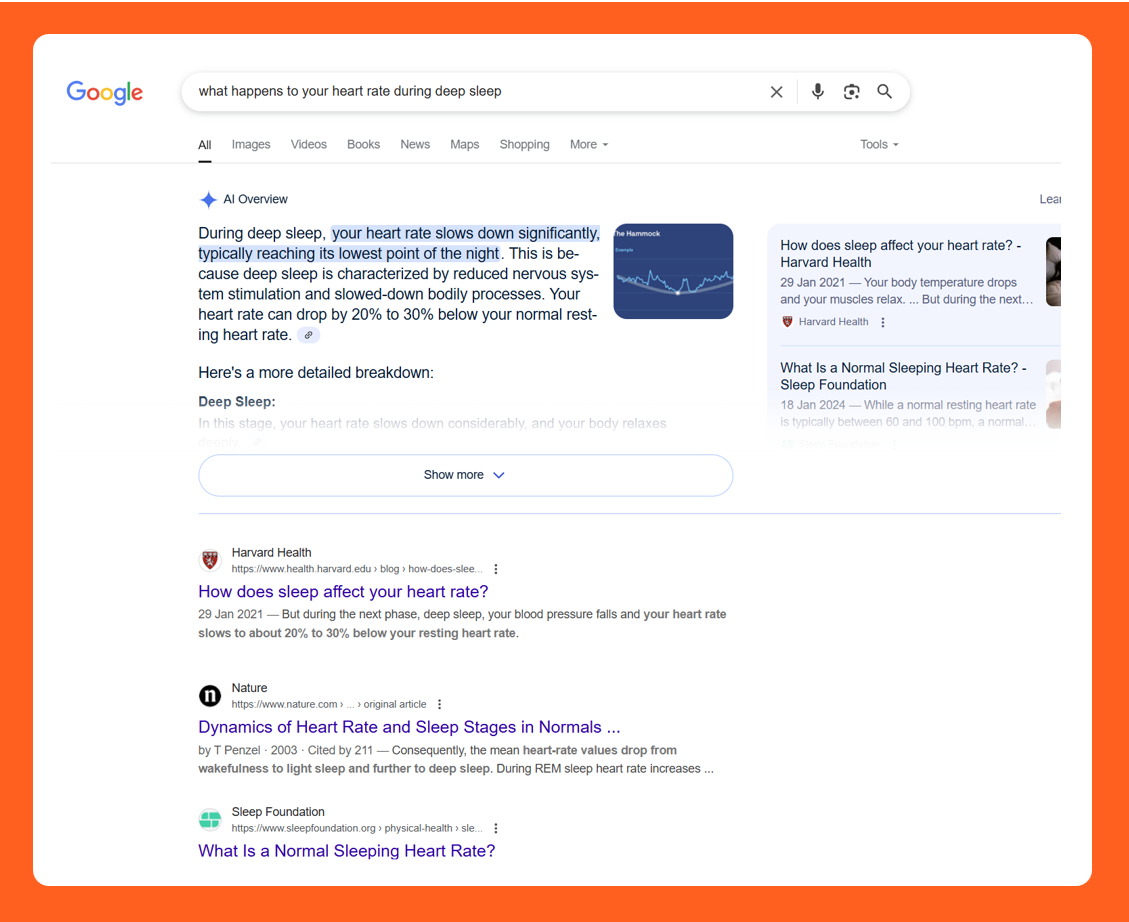Open three-dot menu beside Nature URL
The height and width of the screenshot is (922, 1129).
[x=439, y=704]
